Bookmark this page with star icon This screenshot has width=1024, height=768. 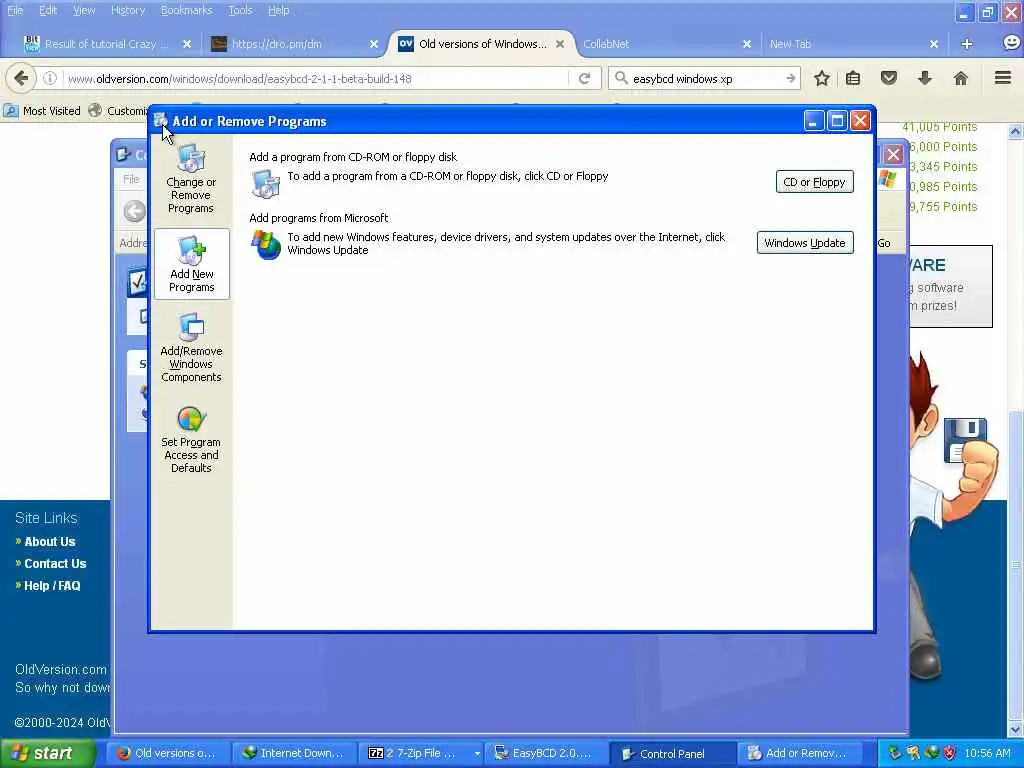tap(822, 79)
